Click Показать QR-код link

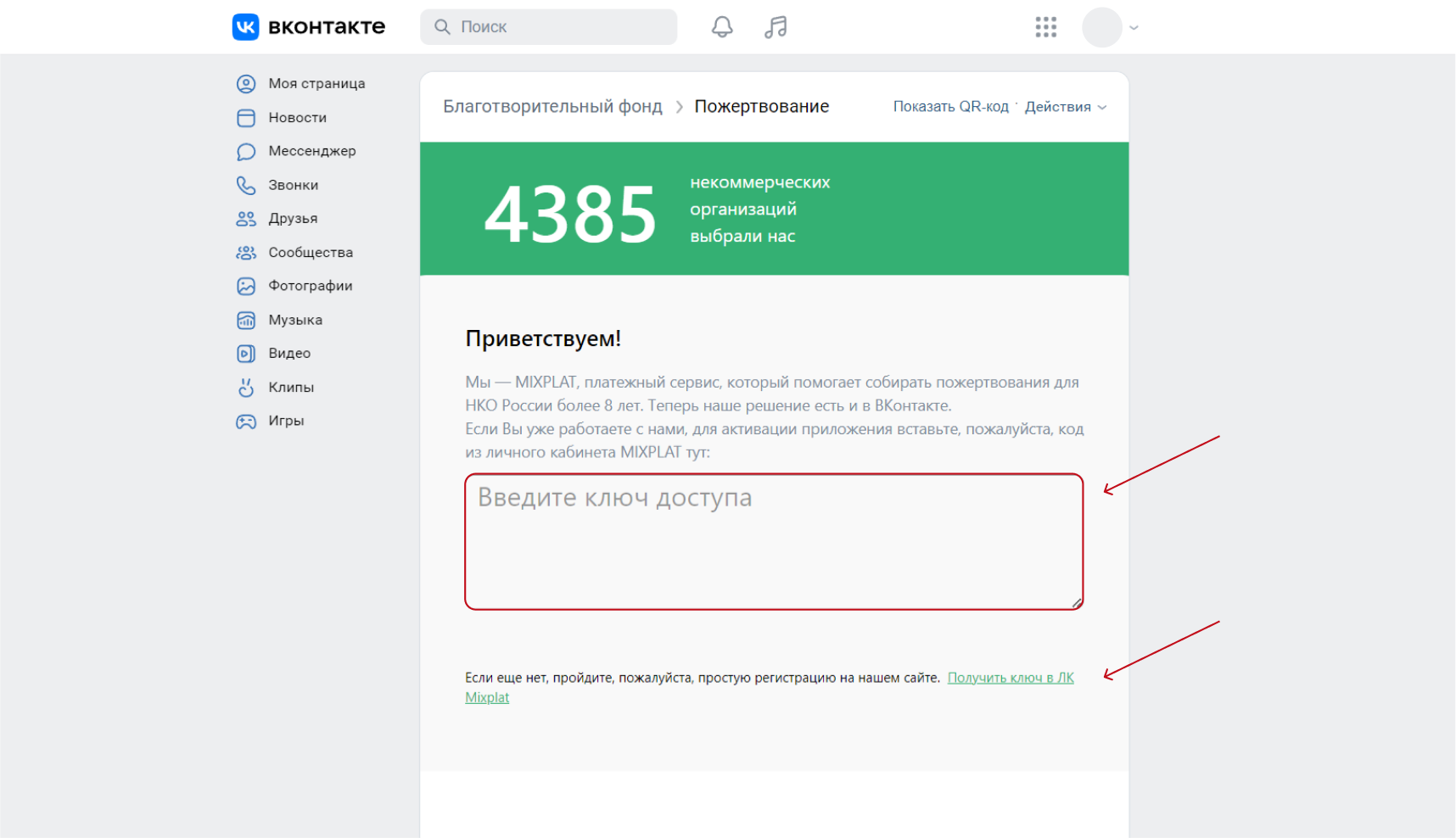tap(950, 107)
